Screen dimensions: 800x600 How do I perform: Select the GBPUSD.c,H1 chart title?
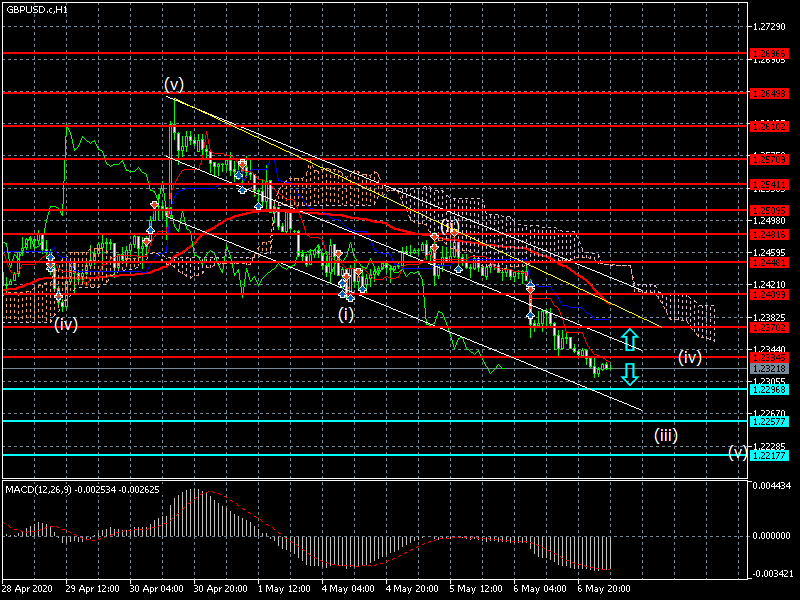pos(37,9)
